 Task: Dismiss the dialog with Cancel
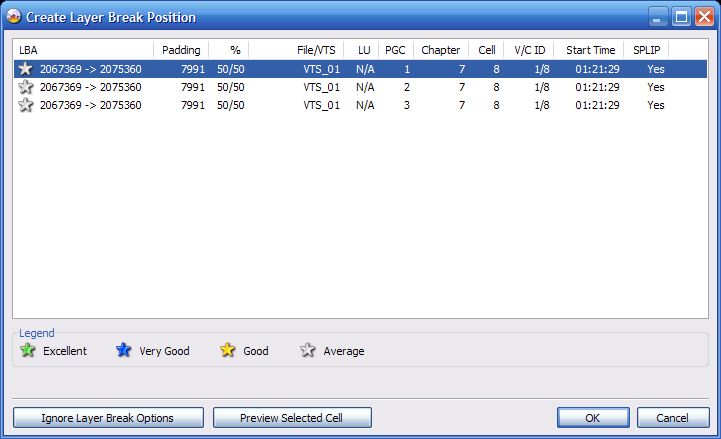(666, 418)
